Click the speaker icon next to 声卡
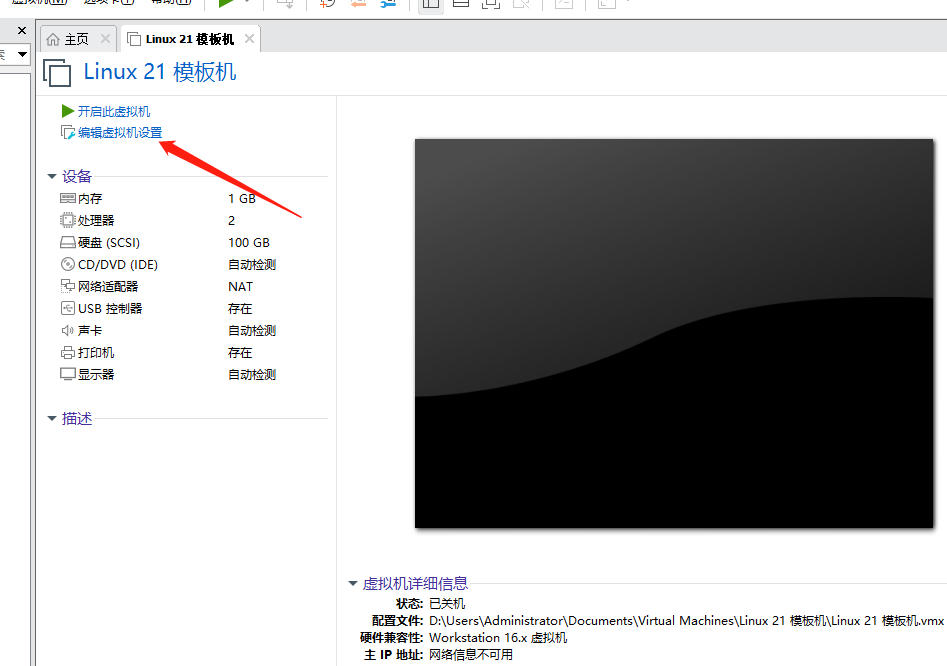Screen dimensions: 947x666 point(67,330)
